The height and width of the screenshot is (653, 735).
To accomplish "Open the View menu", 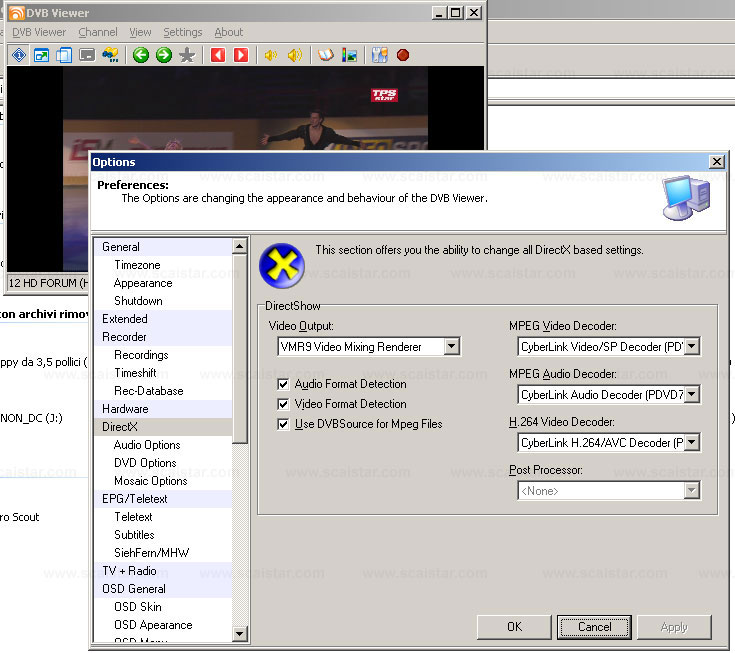I will pos(140,32).
